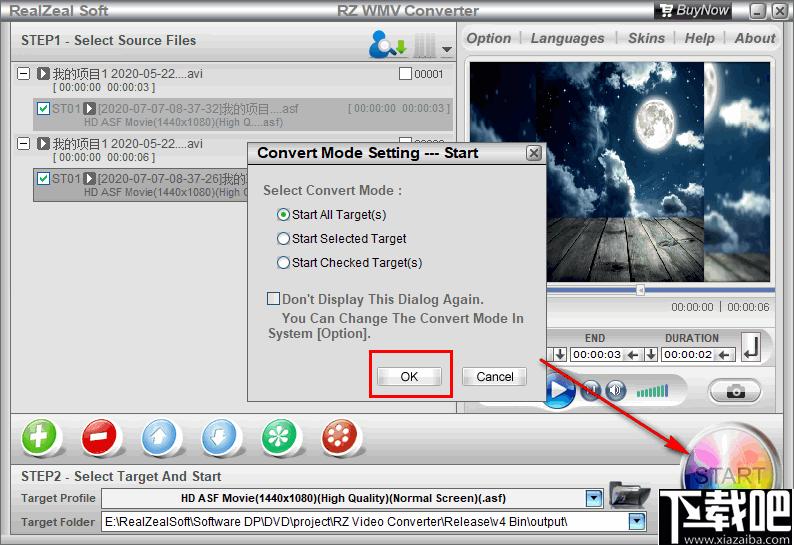Click the left arrow inside the DURATION field
Screen dimensions: 794x545
(724, 355)
